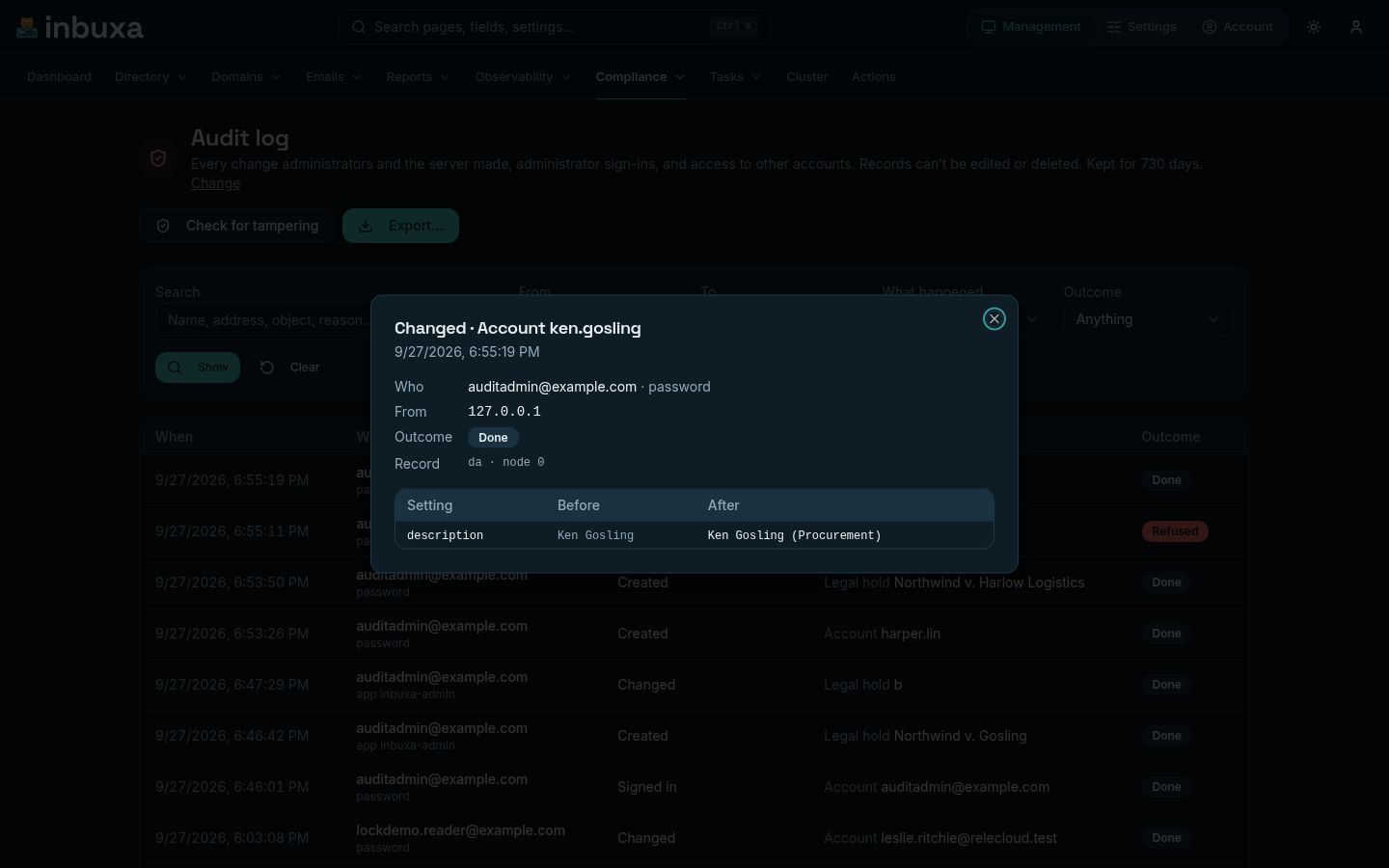Click Check for tampering button

coord(237,226)
